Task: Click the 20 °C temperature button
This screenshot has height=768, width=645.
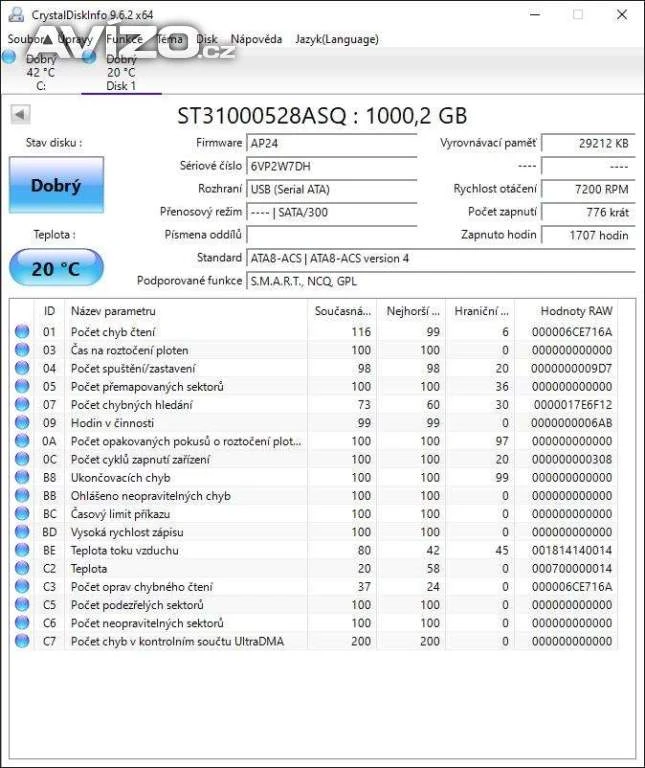Action: [56, 268]
